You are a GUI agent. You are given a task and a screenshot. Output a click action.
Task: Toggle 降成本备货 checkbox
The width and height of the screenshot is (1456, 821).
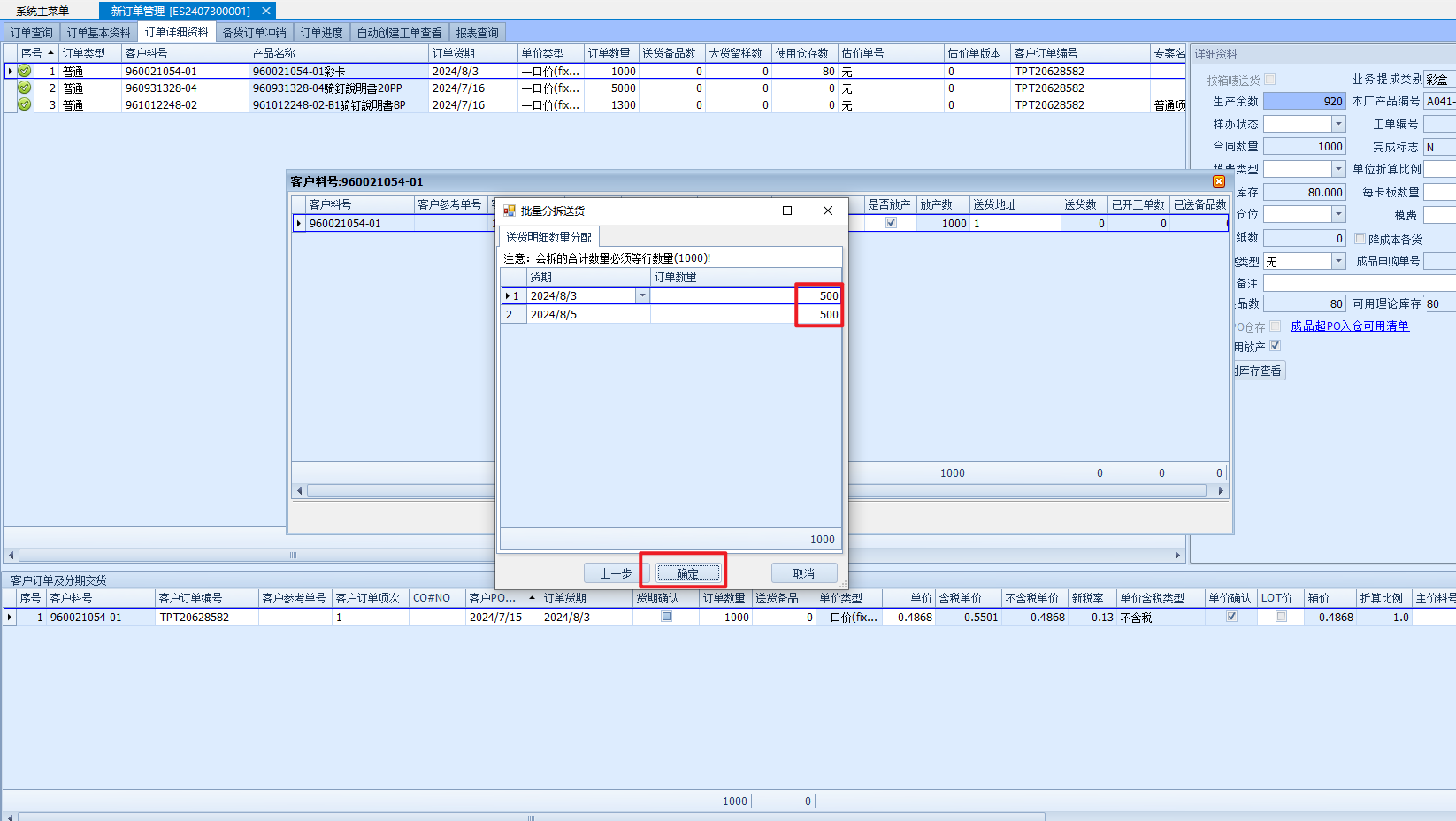[1360, 239]
